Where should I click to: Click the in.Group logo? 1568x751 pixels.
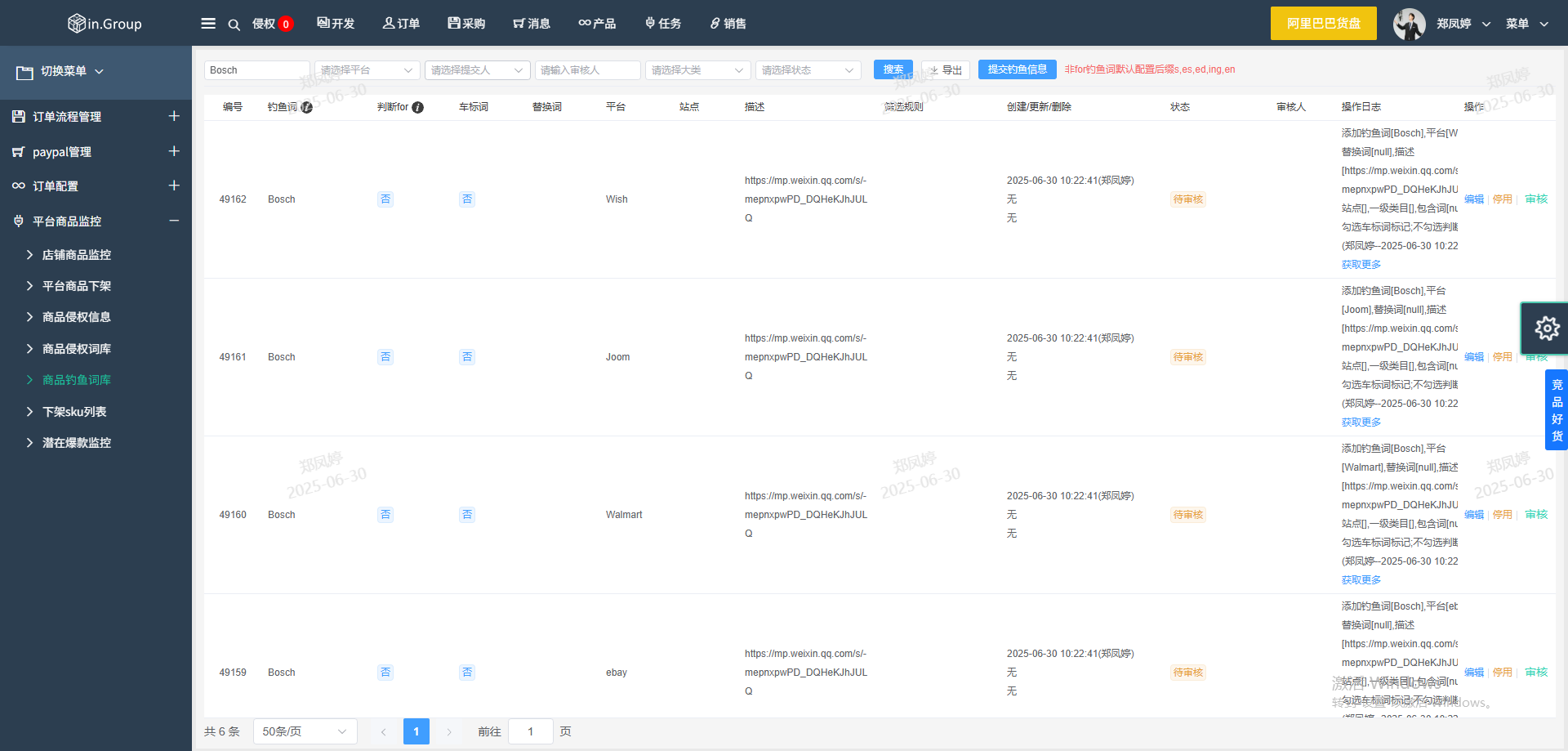(x=105, y=24)
